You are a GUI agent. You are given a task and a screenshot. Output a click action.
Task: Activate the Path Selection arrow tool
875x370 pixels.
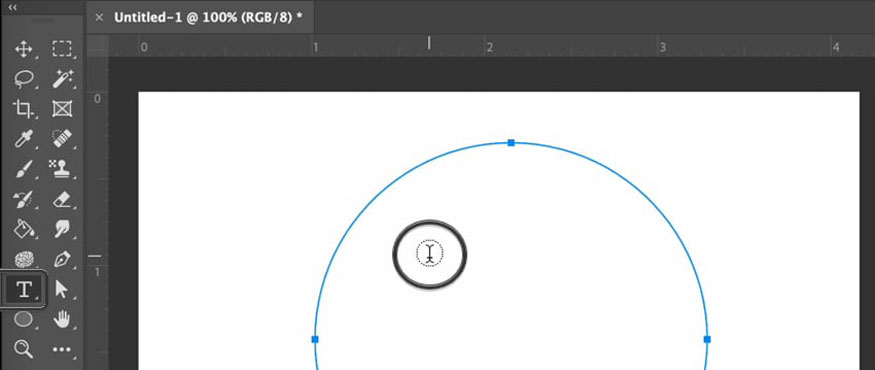(61, 289)
